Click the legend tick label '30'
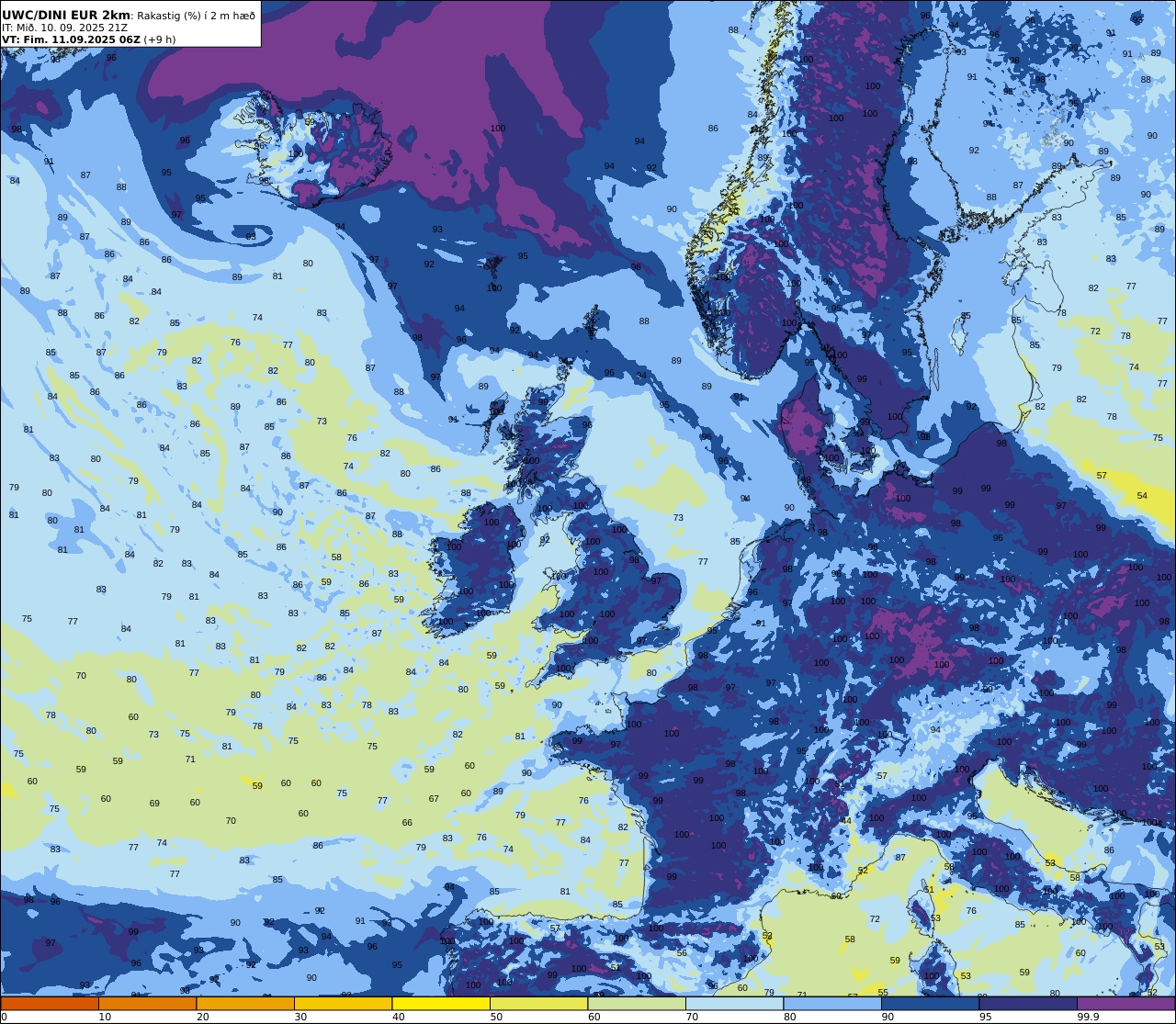The height and width of the screenshot is (1024, 1176). (300, 1017)
